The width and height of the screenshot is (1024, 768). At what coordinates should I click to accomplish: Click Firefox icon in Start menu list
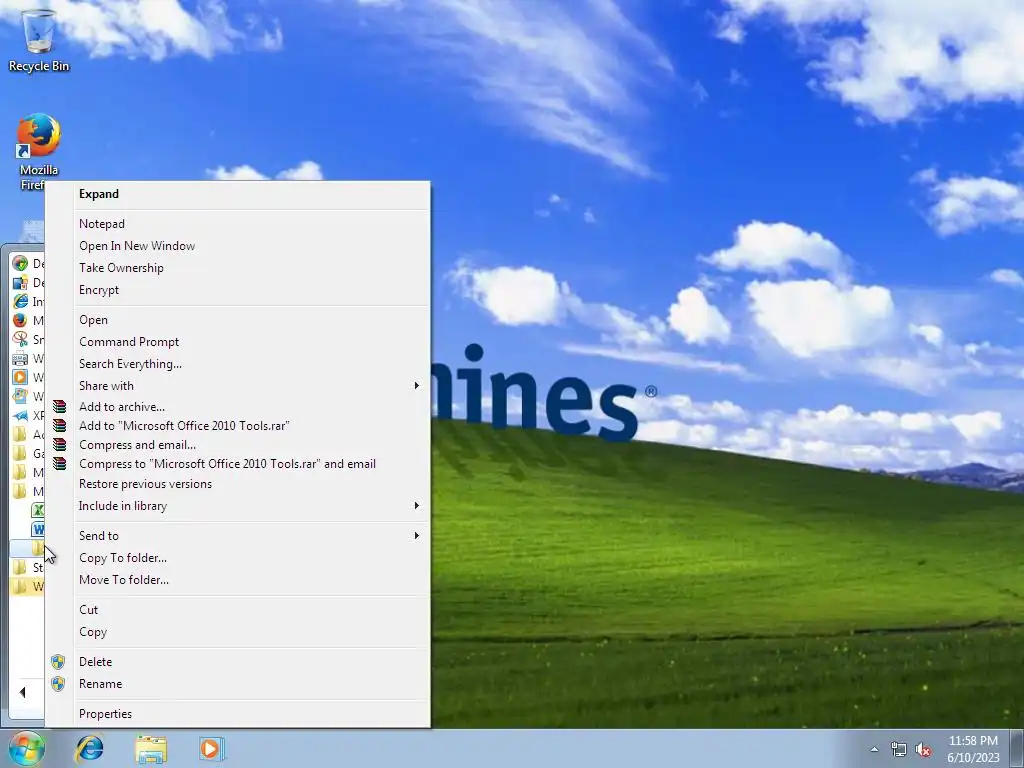pos(20,320)
